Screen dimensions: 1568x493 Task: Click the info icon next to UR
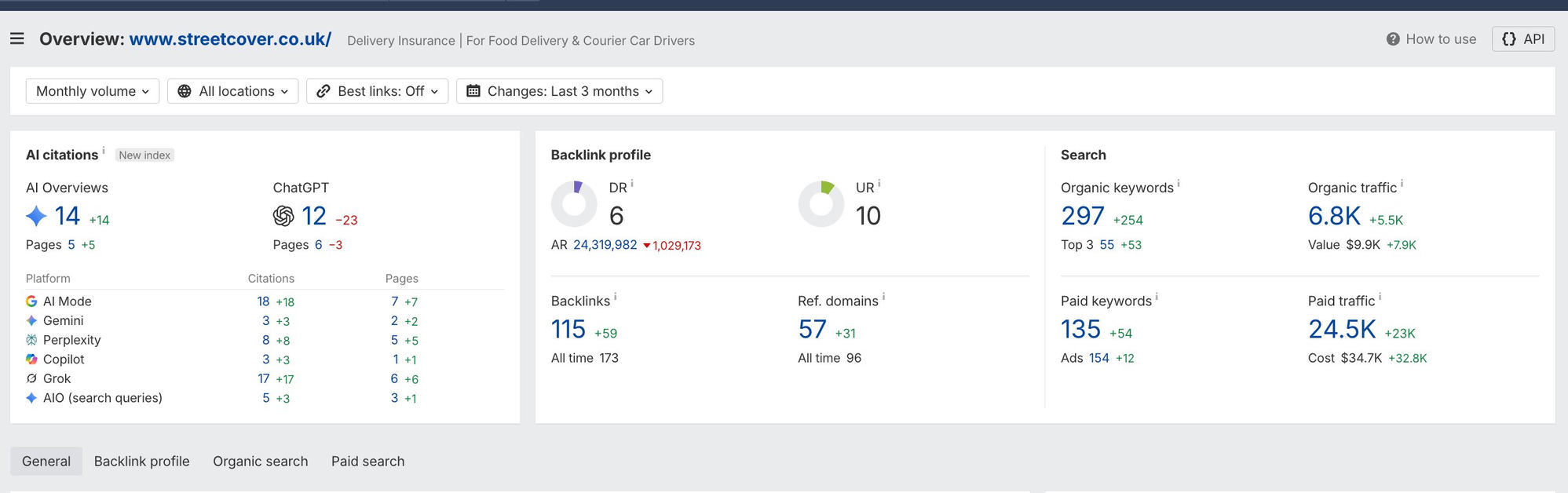coord(879,183)
